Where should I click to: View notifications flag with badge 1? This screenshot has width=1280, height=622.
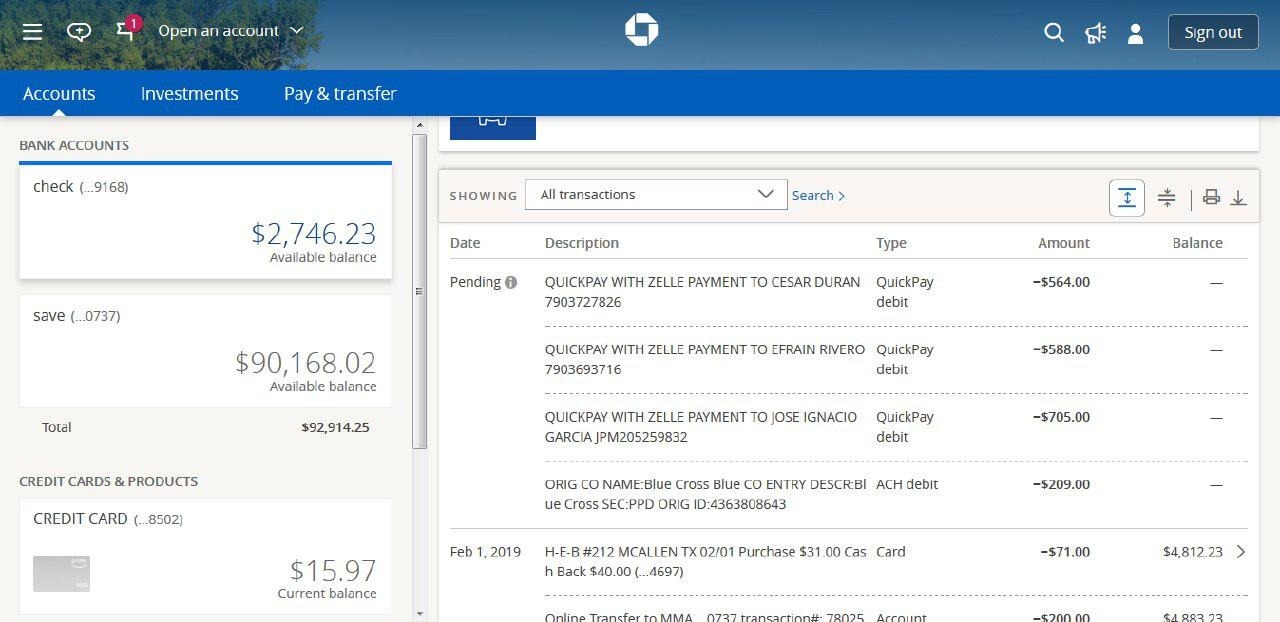click(127, 29)
